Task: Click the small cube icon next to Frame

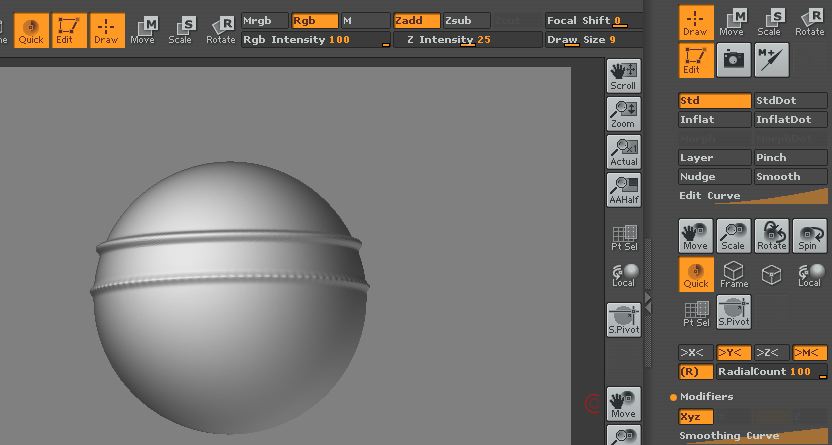Action: 772,275
